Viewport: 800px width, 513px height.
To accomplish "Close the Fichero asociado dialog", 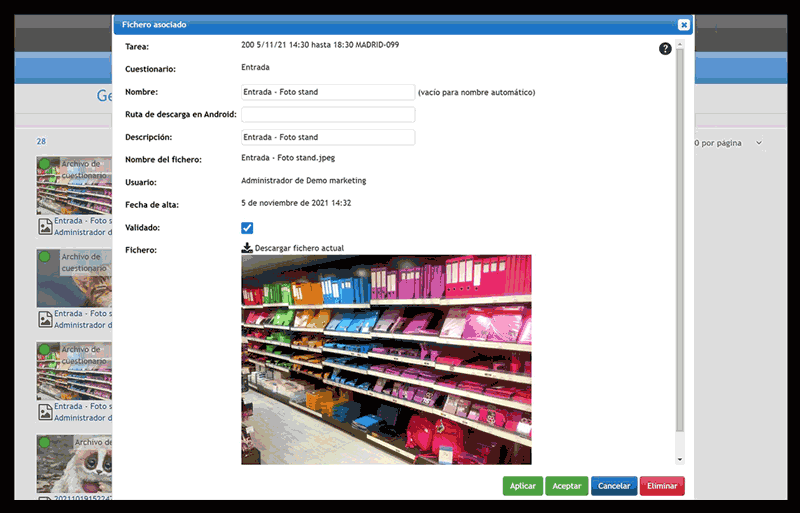I will pos(684,25).
